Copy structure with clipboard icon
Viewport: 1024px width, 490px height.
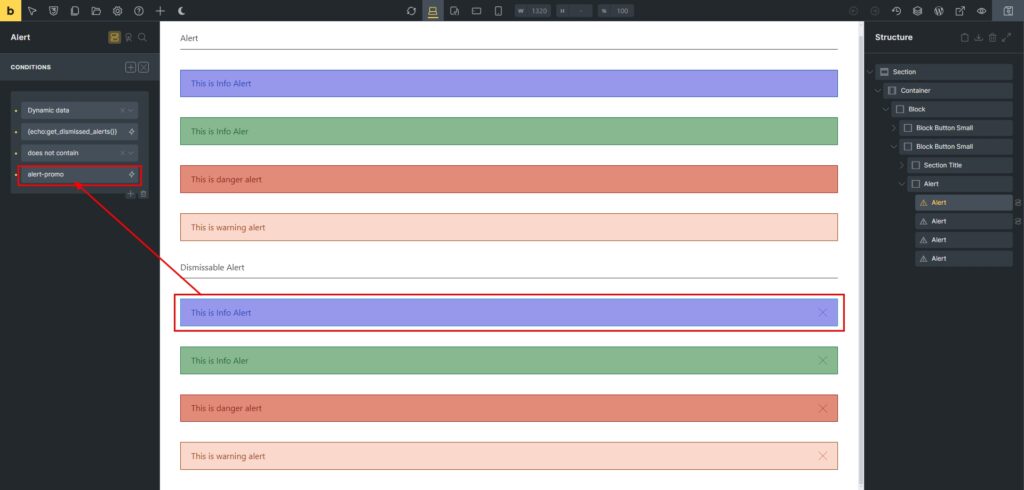click(965, 38)
